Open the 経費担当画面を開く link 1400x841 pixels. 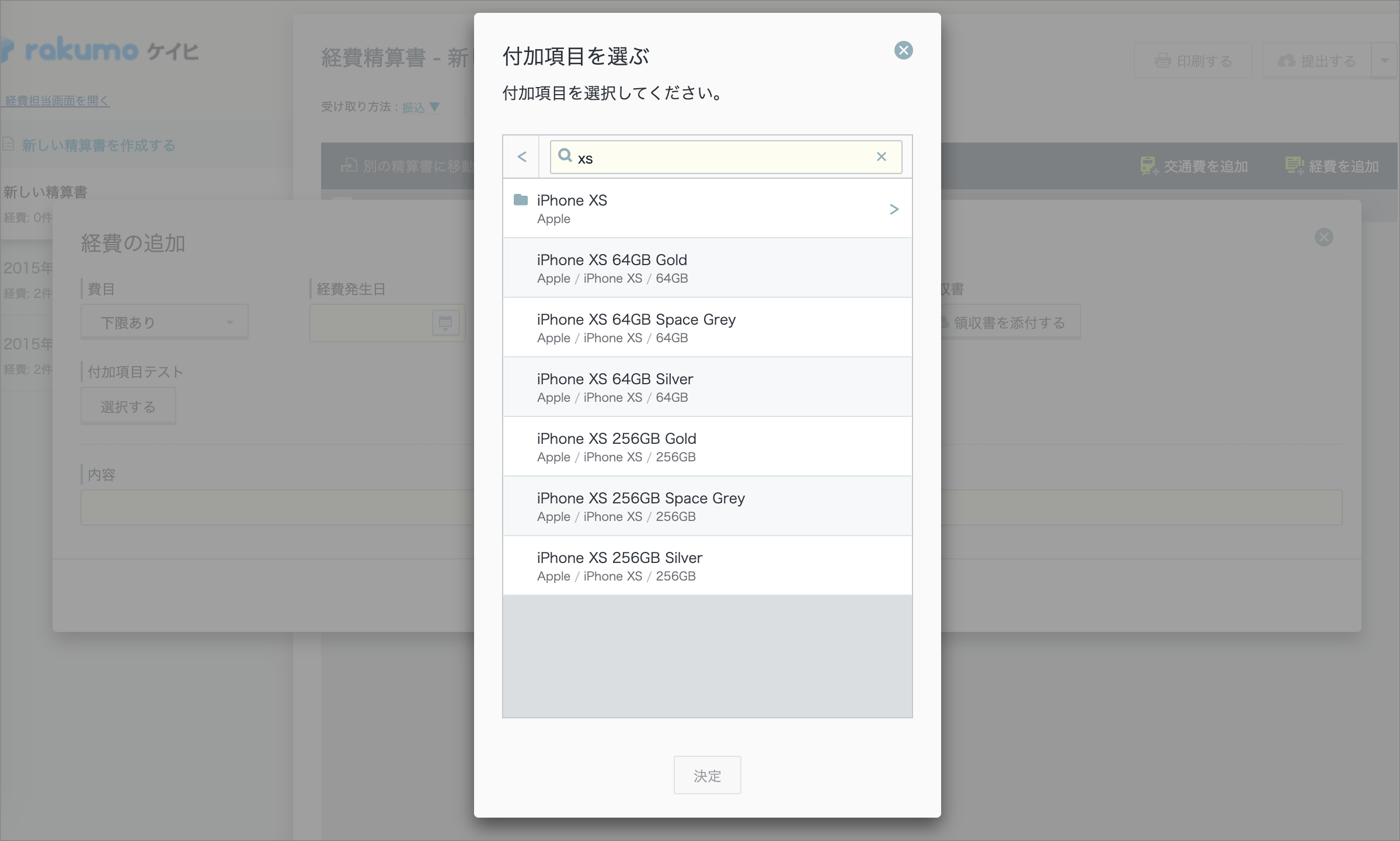coord(57,100)
